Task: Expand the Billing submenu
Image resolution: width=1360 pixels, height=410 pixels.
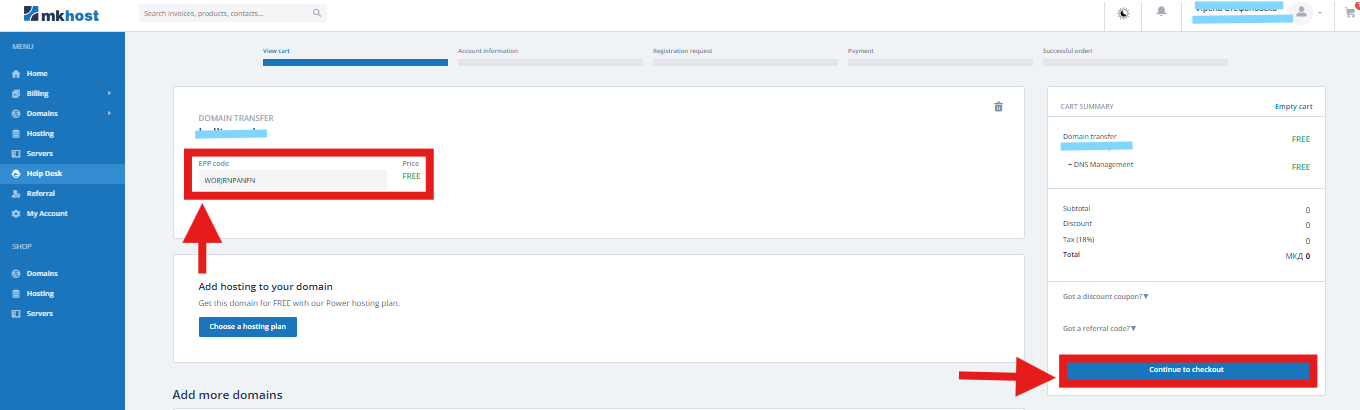Action: click(38, 94)
